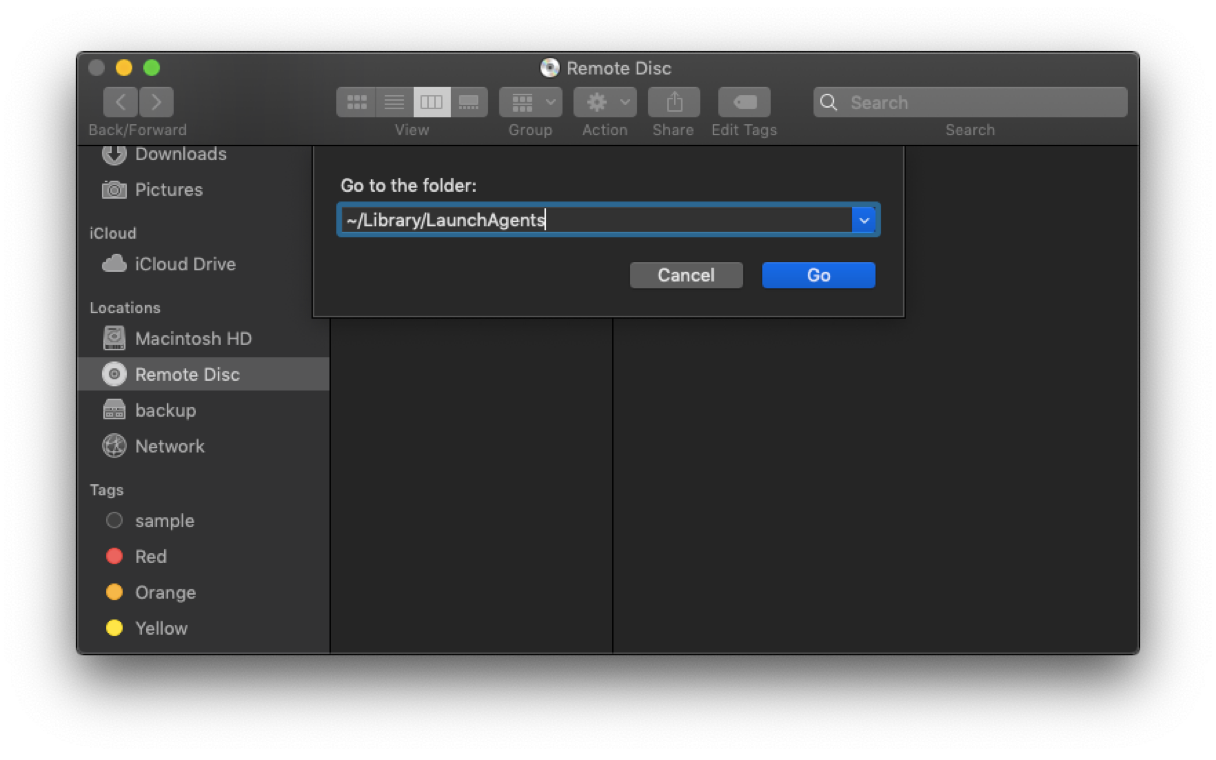Expand the folder path history dropdown
Image resolution: width=1216 pixels, height=760 pixels.
864,220
